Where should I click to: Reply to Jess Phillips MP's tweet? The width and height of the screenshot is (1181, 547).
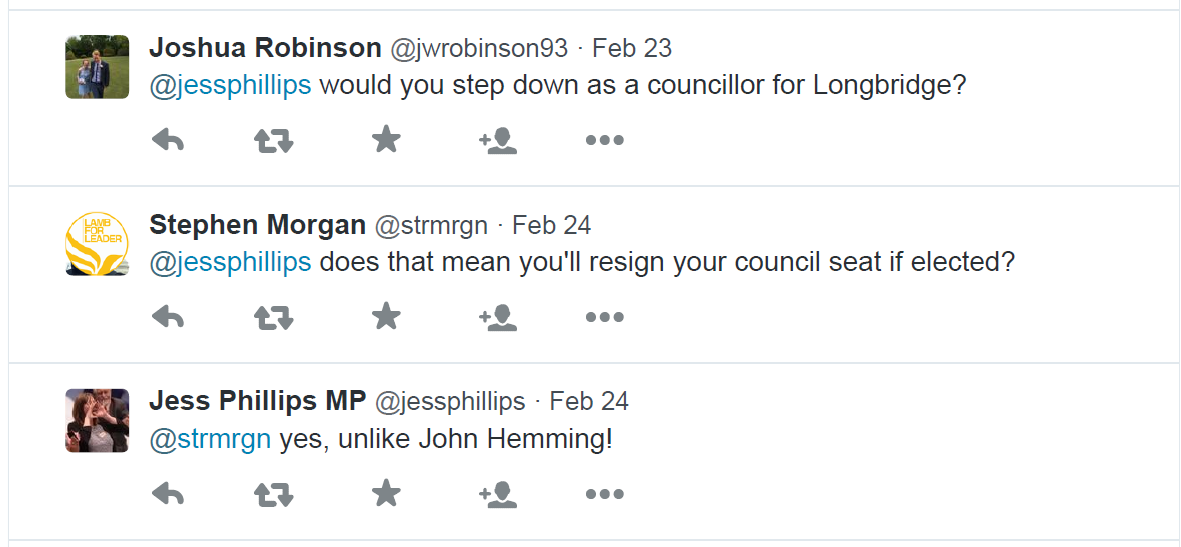(x=168, y=494)
